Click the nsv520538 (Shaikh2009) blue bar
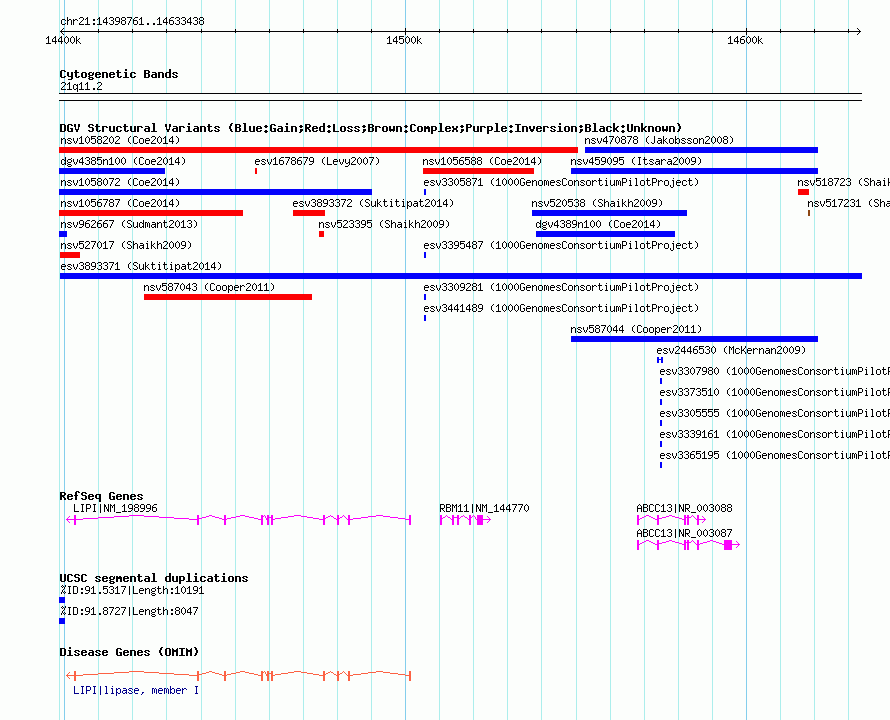The width and height of the screenshot is (890, 720). [x=609, y=213]
